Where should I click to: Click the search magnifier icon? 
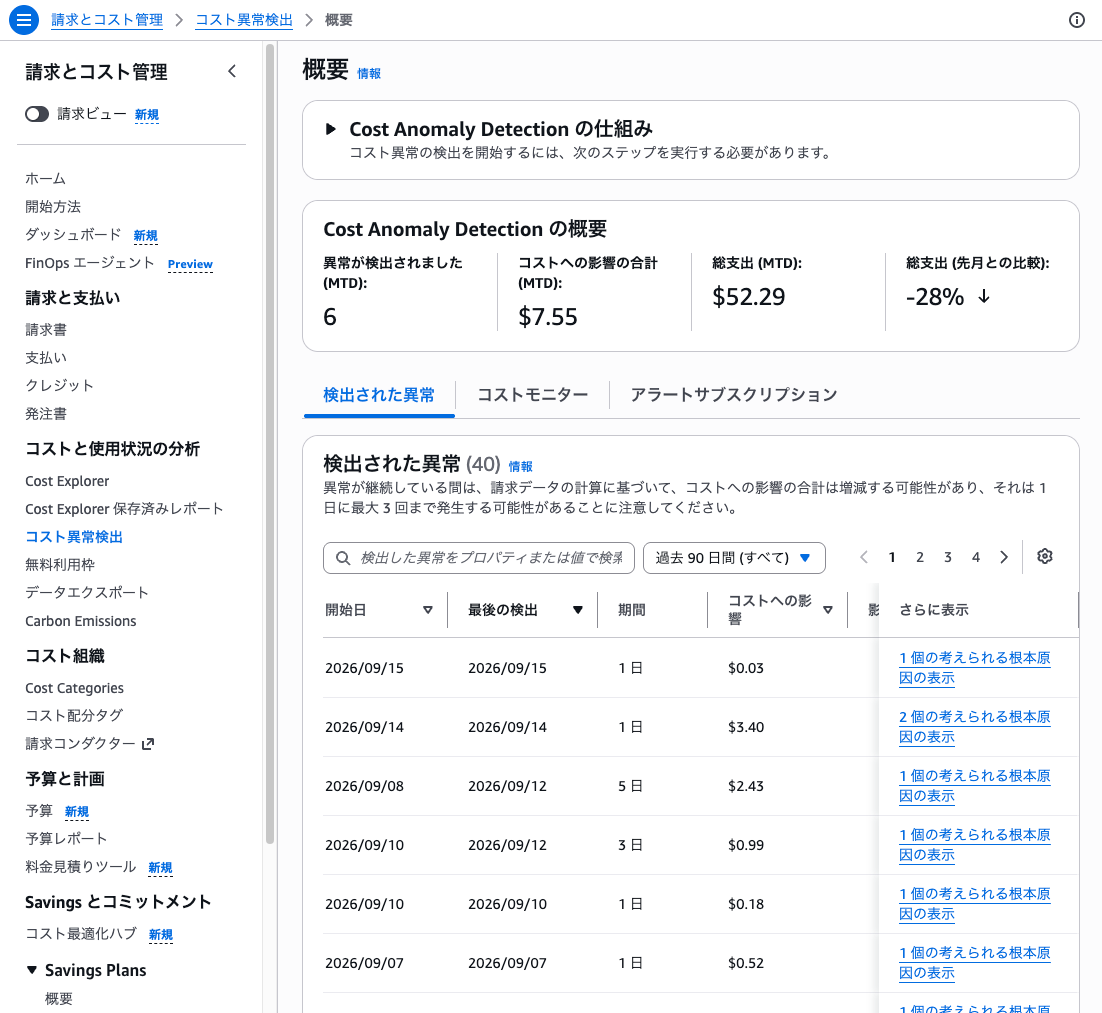coord(343,558)
